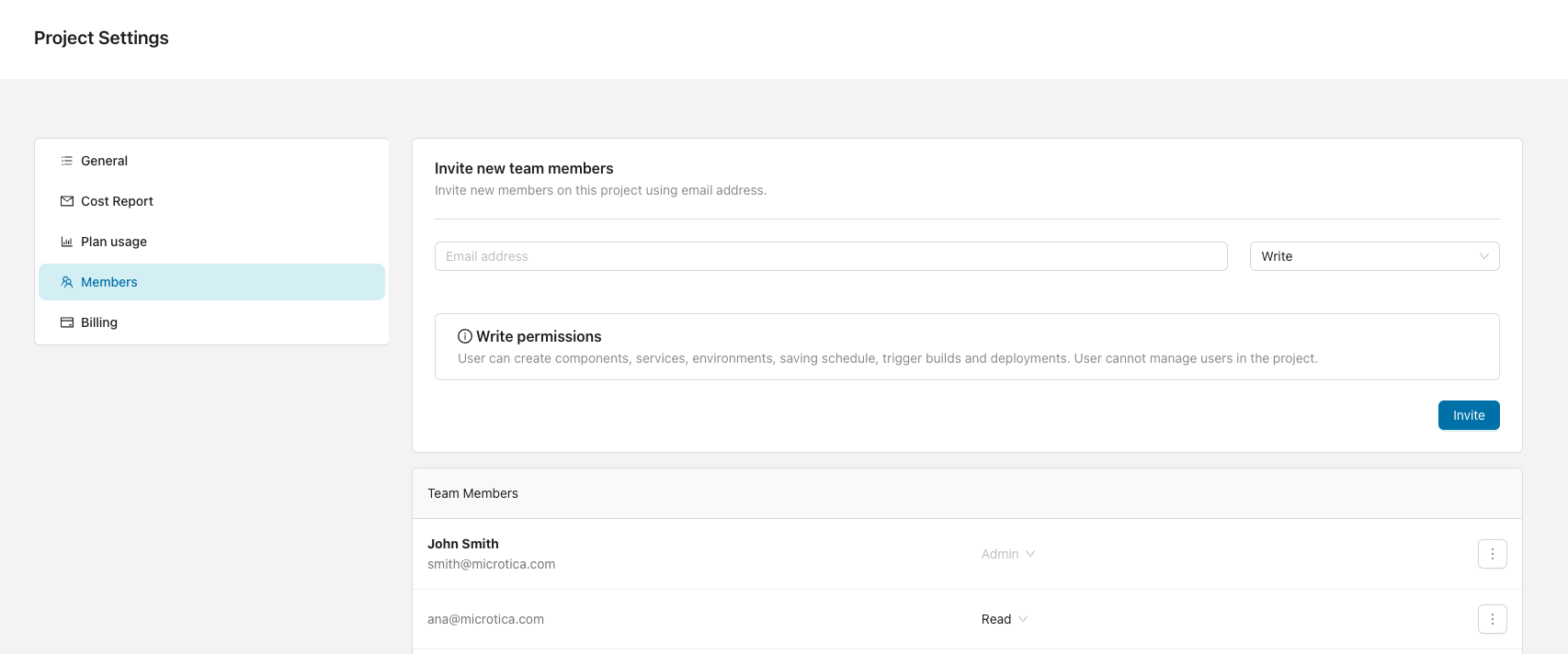Click the Cost Report envelope icon

[66, 201]
